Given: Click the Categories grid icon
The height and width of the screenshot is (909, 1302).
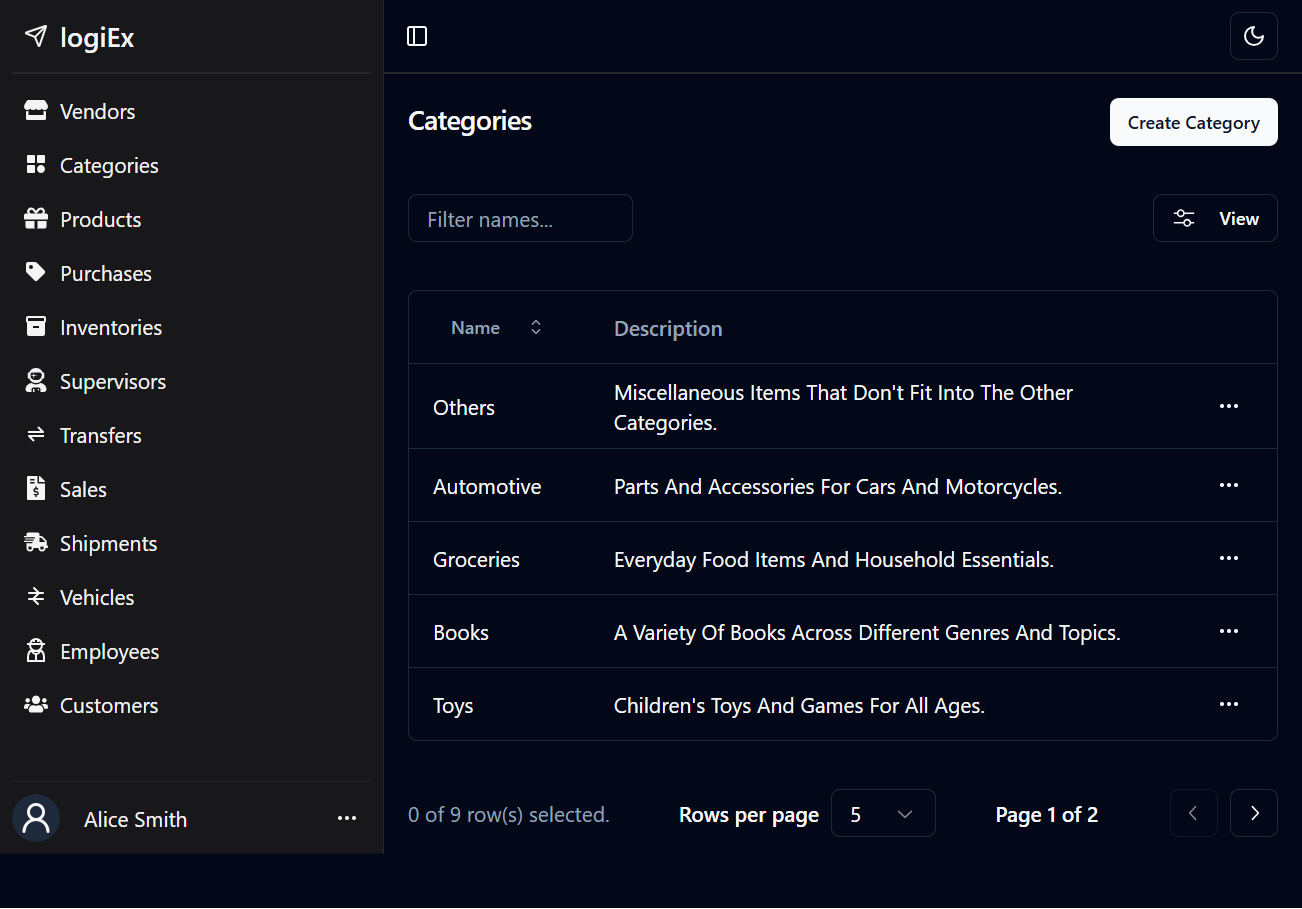Looking at the screenshot, I should pyautogui.click(x=36, y=165).
